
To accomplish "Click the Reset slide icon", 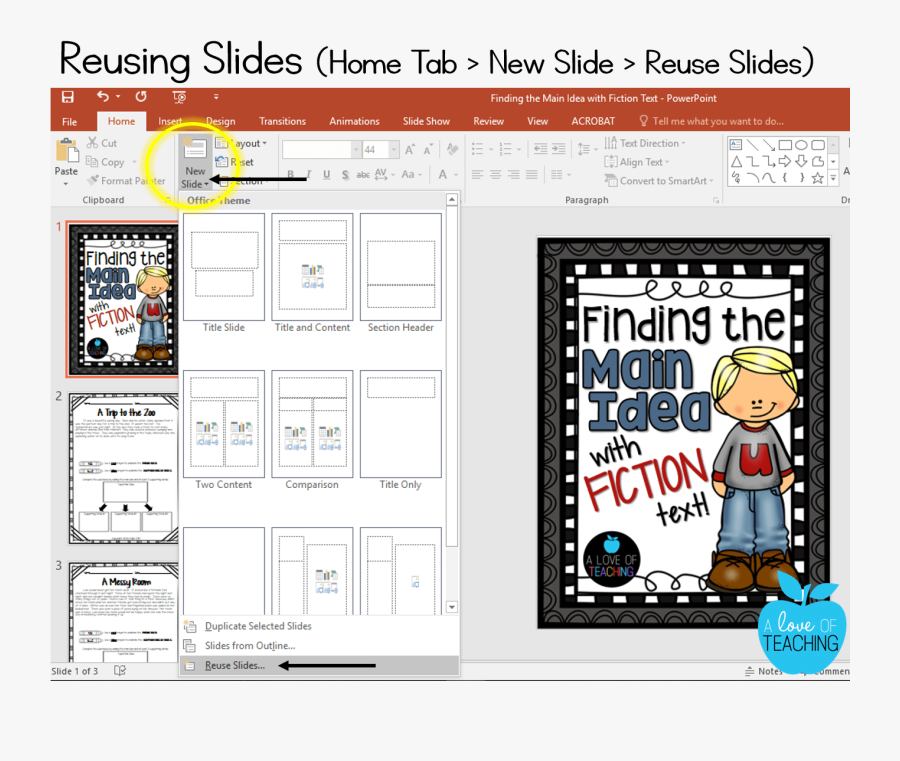I will point(222,161).
